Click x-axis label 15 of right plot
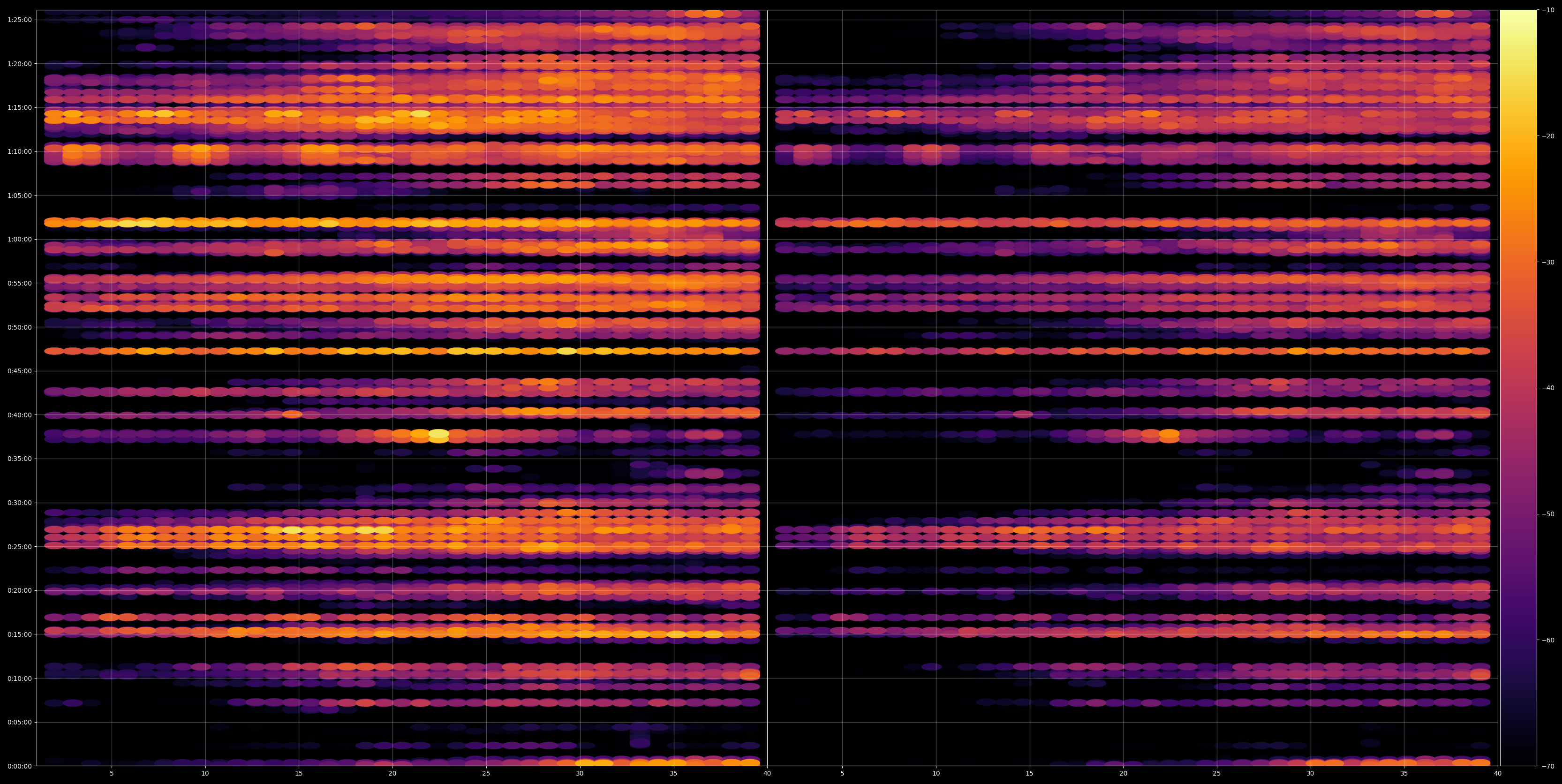This screenshot has width=1562, height=784. [x=1030, y=774]
